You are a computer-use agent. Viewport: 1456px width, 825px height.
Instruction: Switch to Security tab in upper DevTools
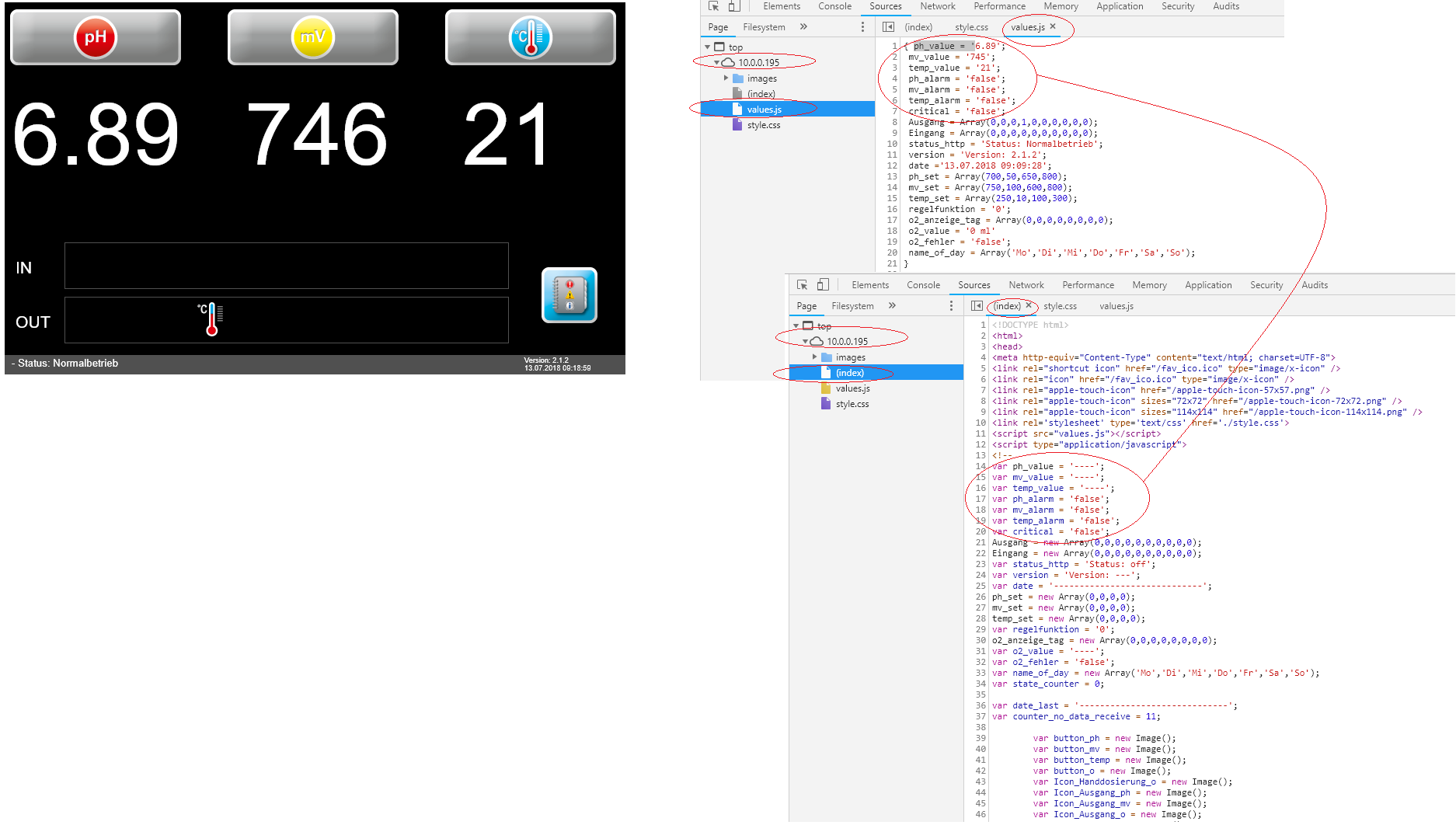(1178, 6)
